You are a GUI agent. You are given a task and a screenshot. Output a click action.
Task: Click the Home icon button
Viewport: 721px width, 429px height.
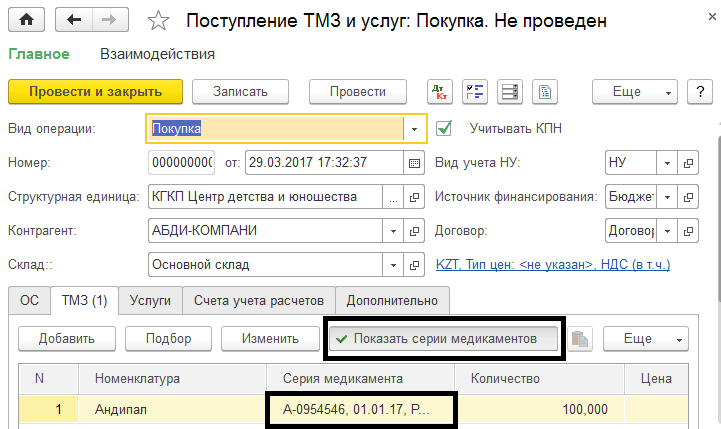[26, 20]
